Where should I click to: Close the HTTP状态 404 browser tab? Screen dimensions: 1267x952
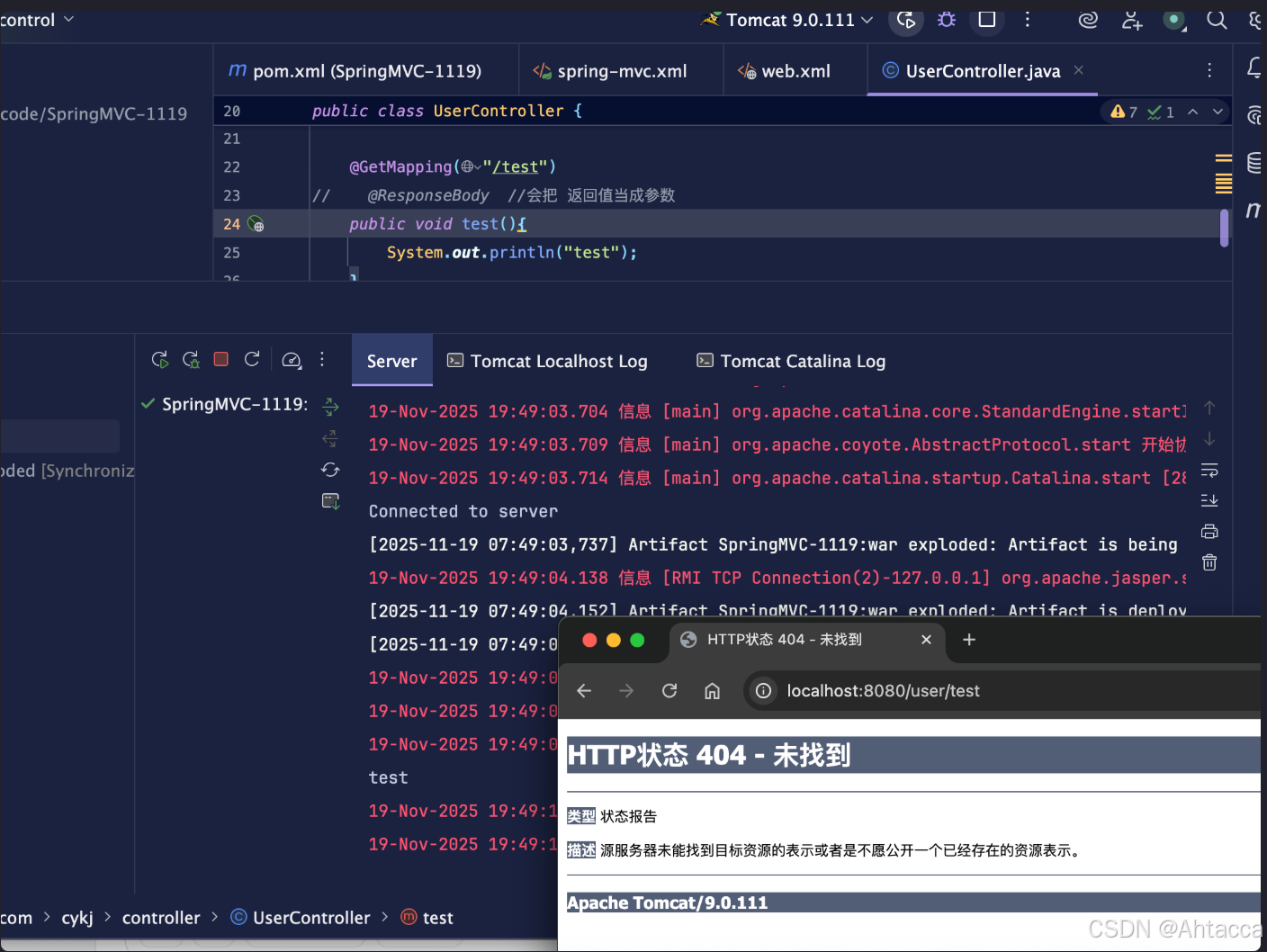coord(926,640)
